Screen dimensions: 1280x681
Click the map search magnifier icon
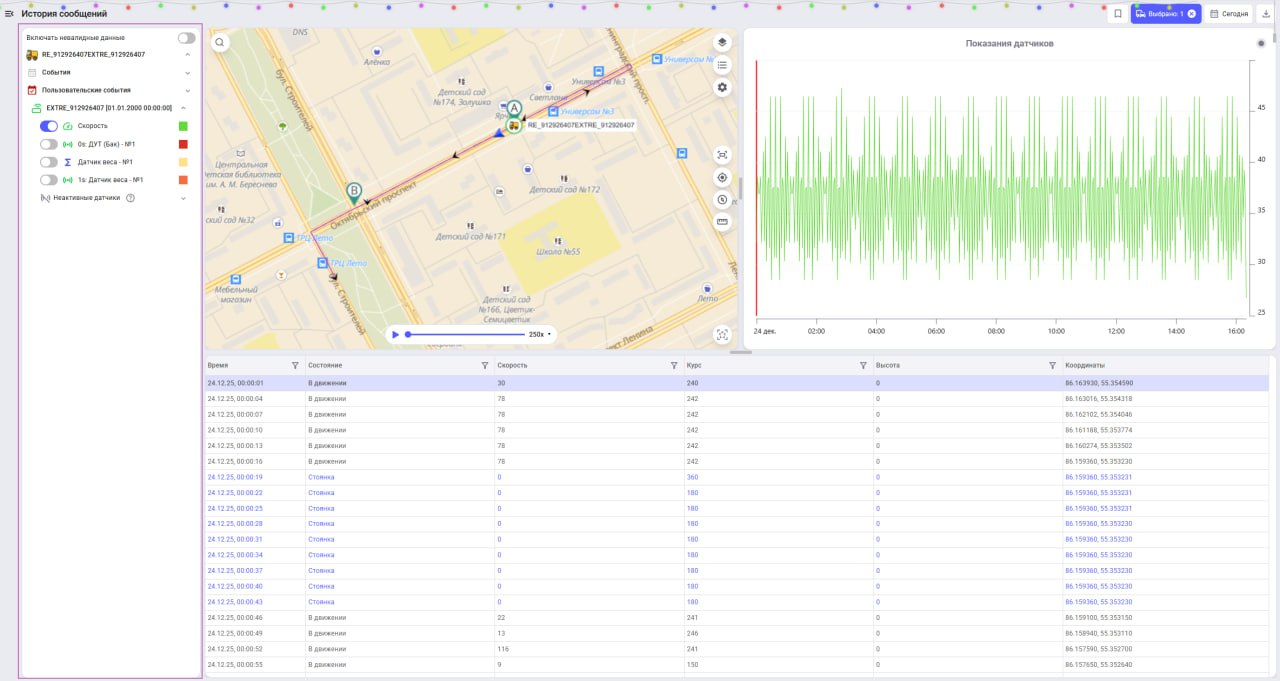click(x=219, y=42)
